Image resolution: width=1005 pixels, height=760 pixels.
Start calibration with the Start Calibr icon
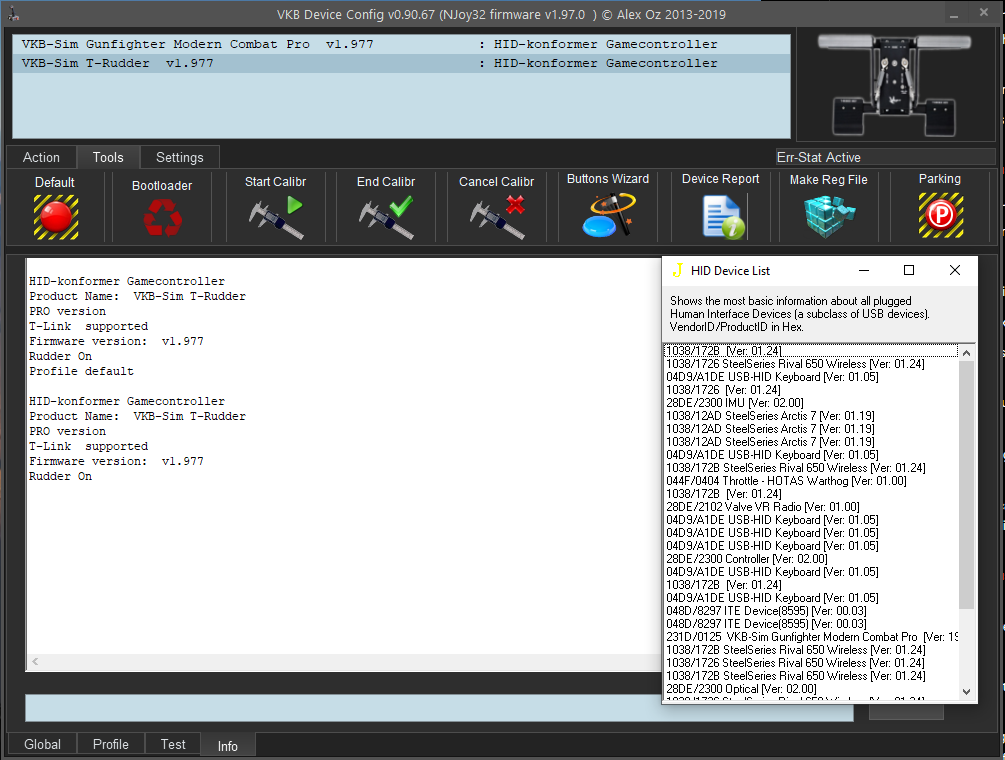pos(276,218)
